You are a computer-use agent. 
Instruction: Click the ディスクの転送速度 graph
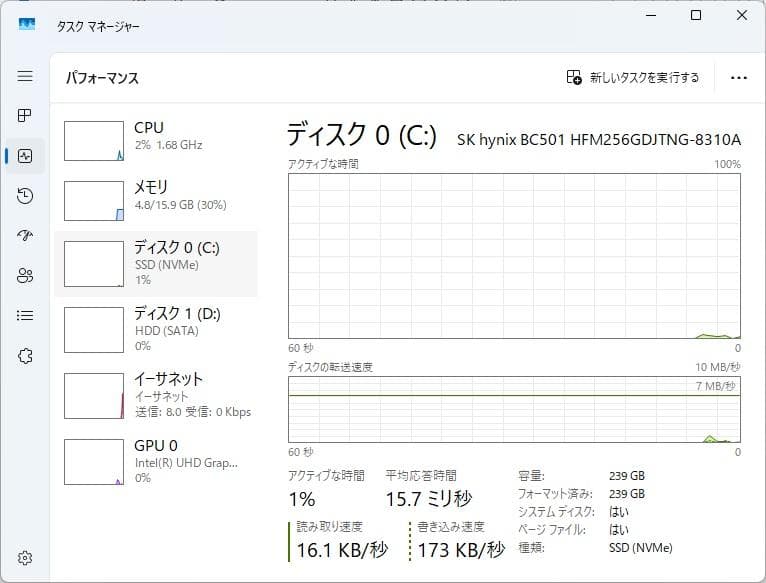click(514, 410)
